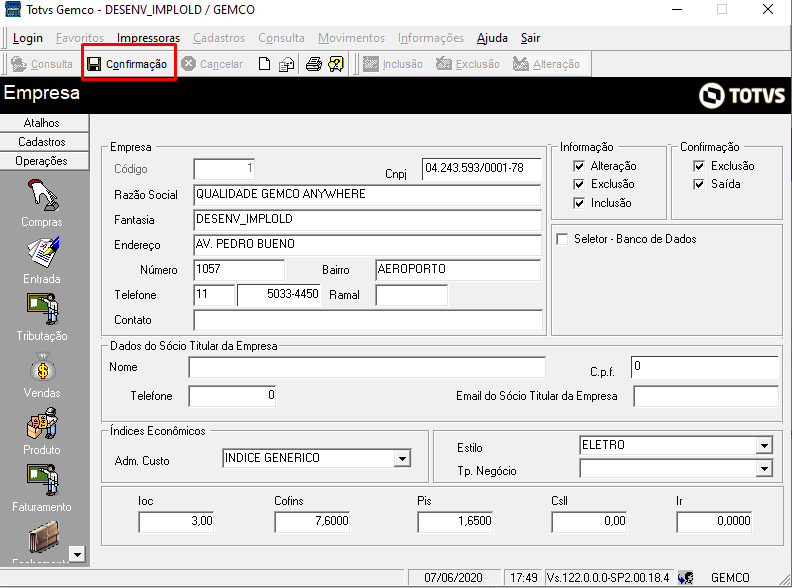Click the new blank page icon
792x588 pixels.
point(264,64)
